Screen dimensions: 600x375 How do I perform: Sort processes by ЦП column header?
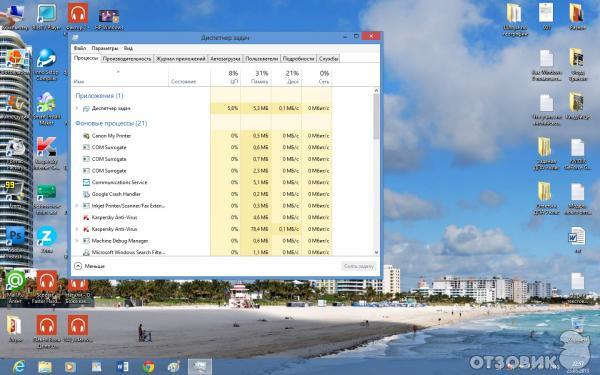click(225, 77)
